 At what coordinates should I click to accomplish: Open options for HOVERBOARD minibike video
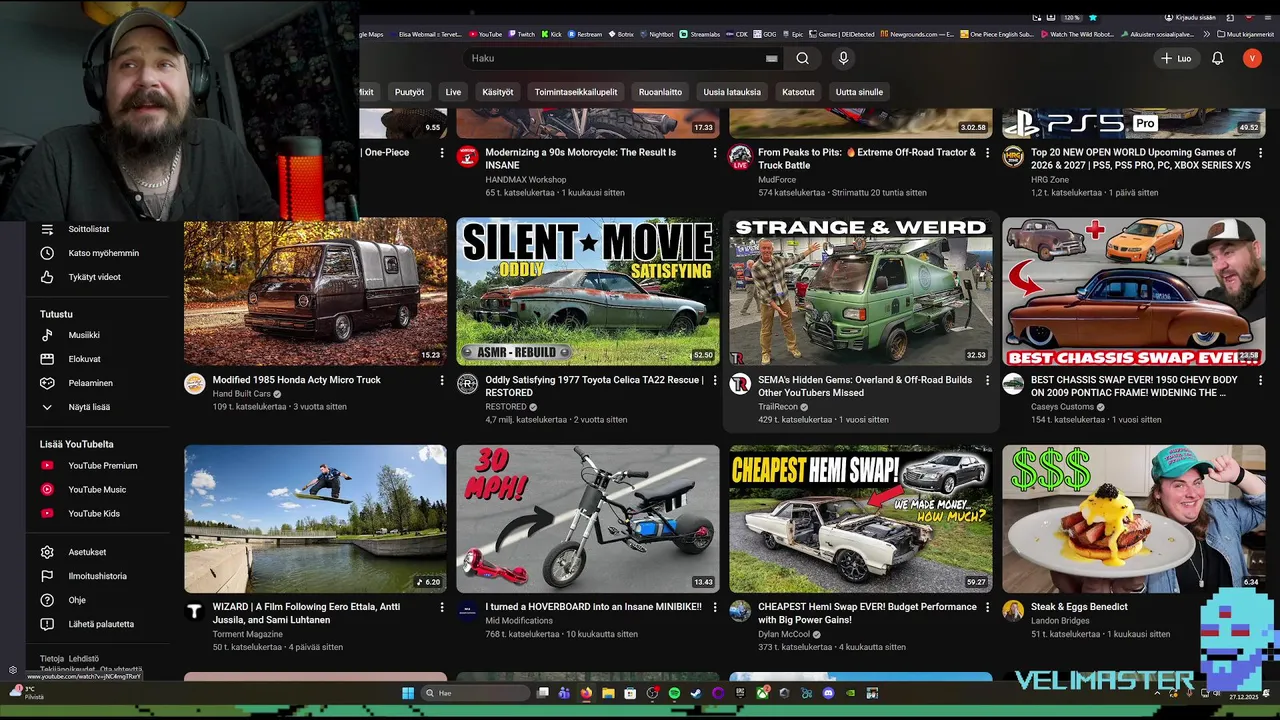coord(715,607)
